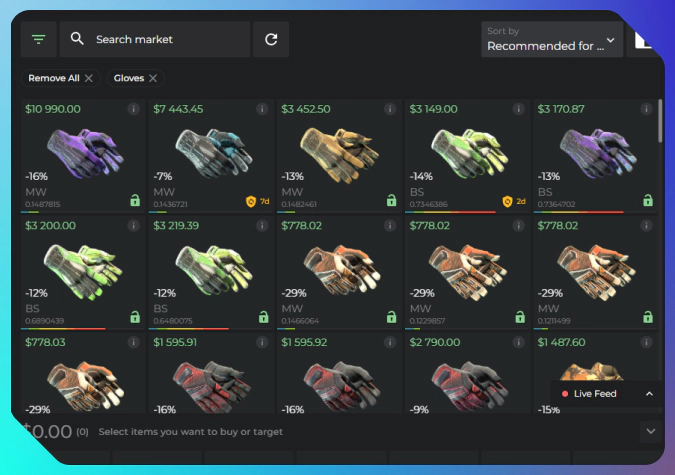The height and width of the screenshot is (475, 675).
Task: Click the green lock on $3 170.87 item
Action: (x=648, y=200)
